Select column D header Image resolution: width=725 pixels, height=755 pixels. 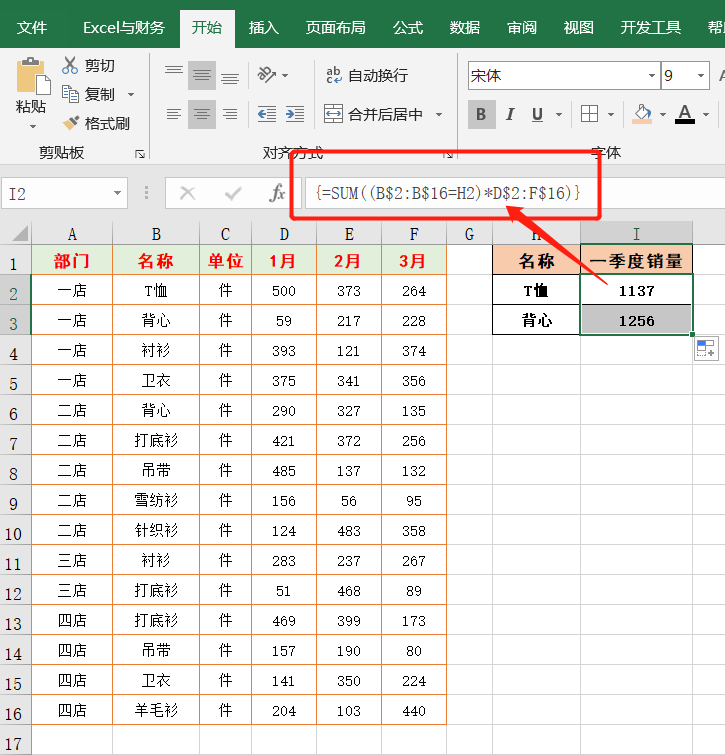click(x=284, y=234)
